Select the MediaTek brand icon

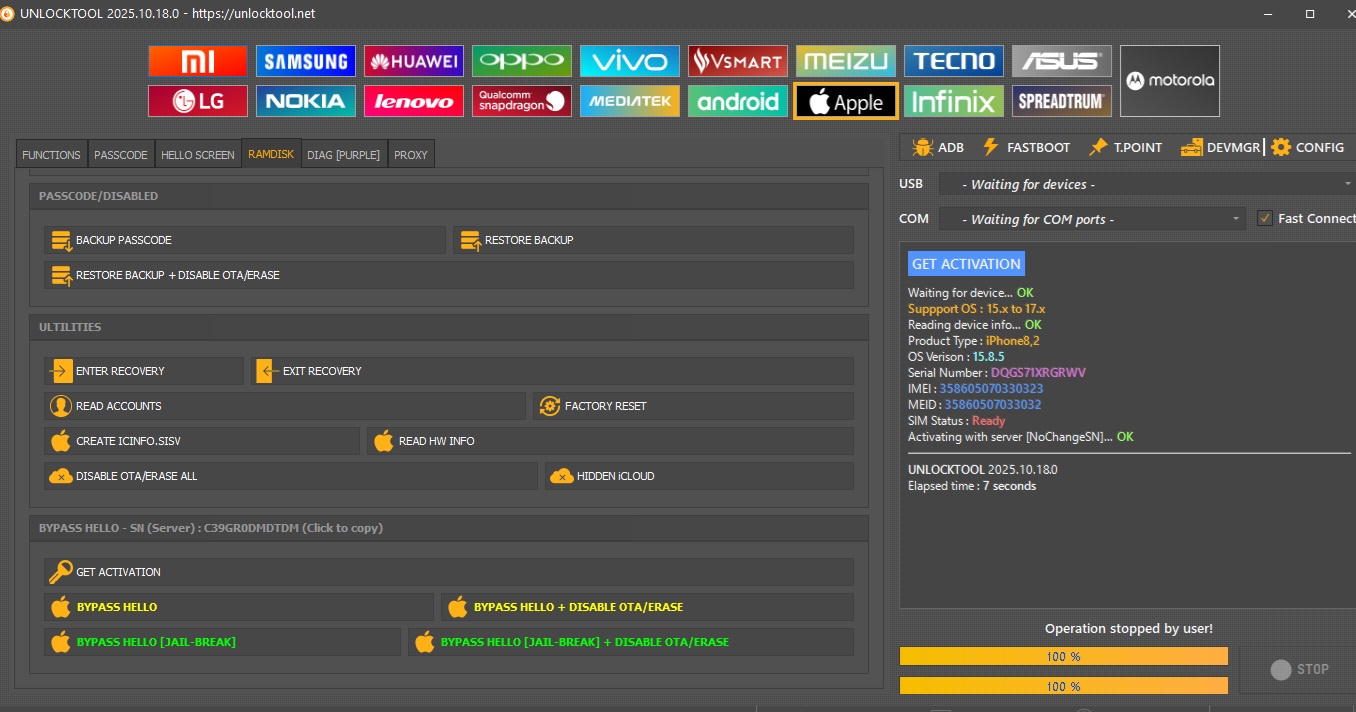[629, 101]
